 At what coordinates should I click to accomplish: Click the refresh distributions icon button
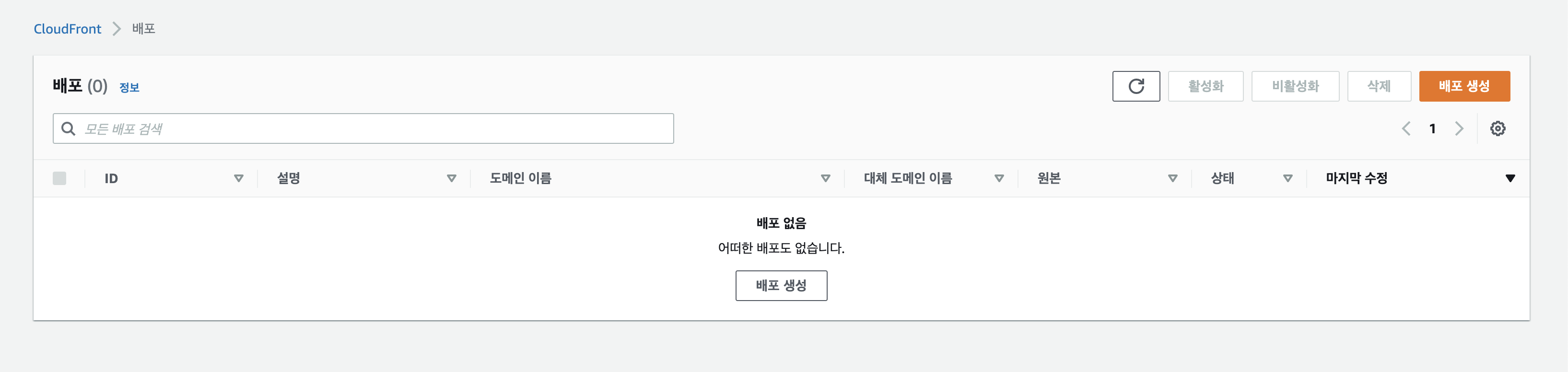pos(1135,86)
